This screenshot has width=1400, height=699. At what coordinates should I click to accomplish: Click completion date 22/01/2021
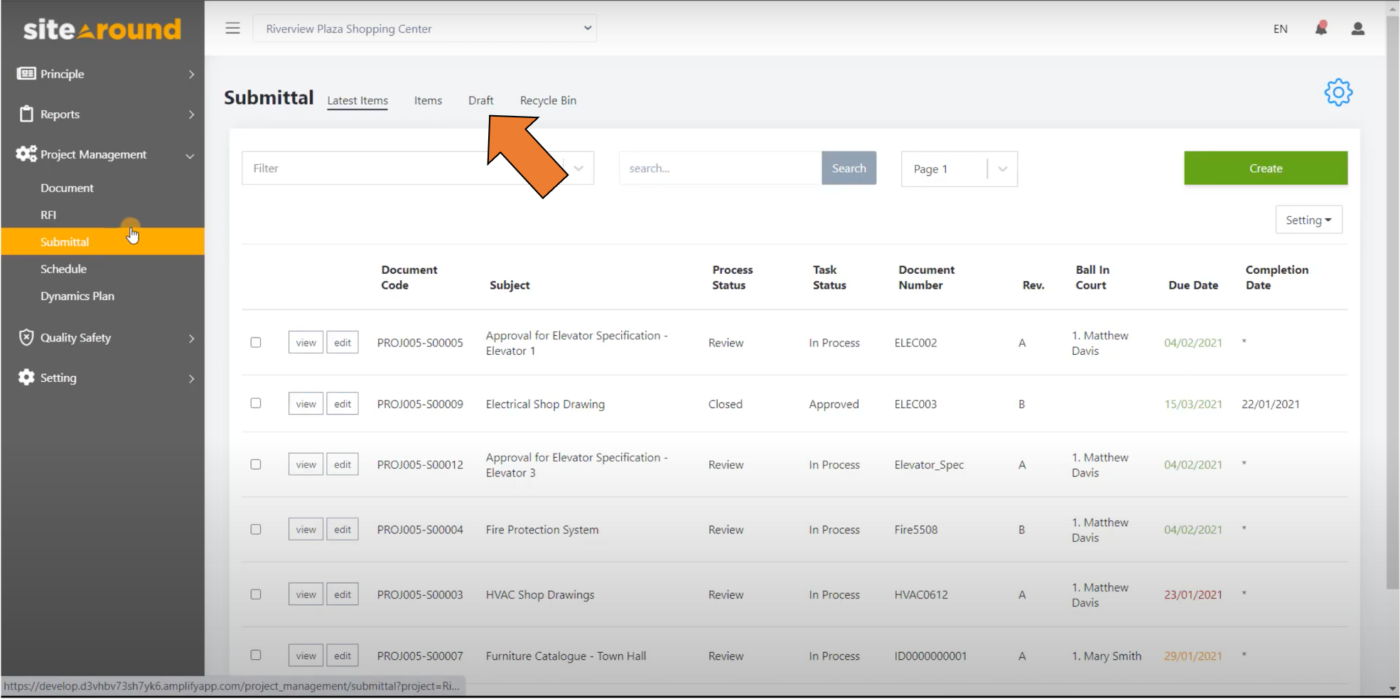click(1270, 404)
